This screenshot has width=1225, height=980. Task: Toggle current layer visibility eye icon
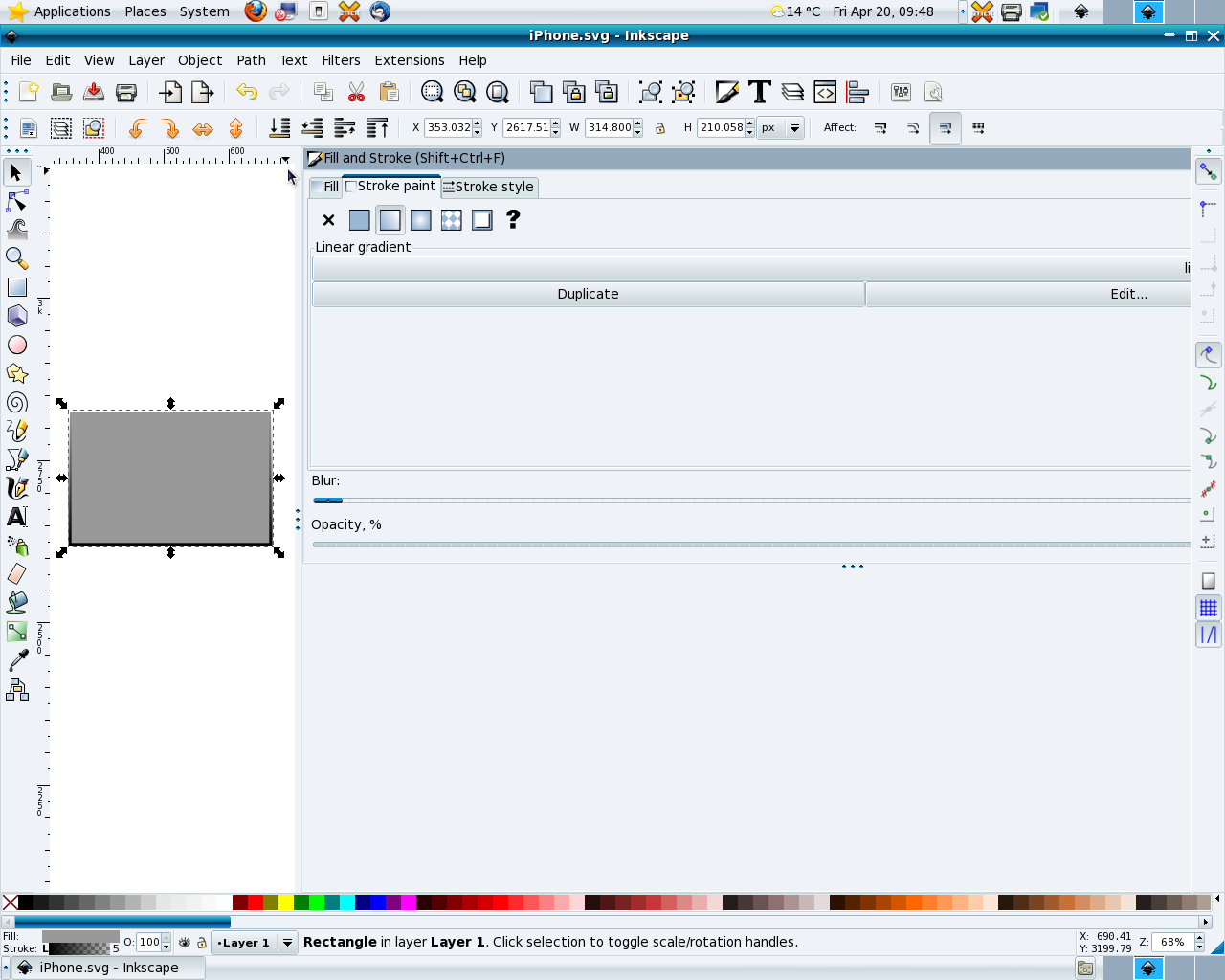(185, 943)
